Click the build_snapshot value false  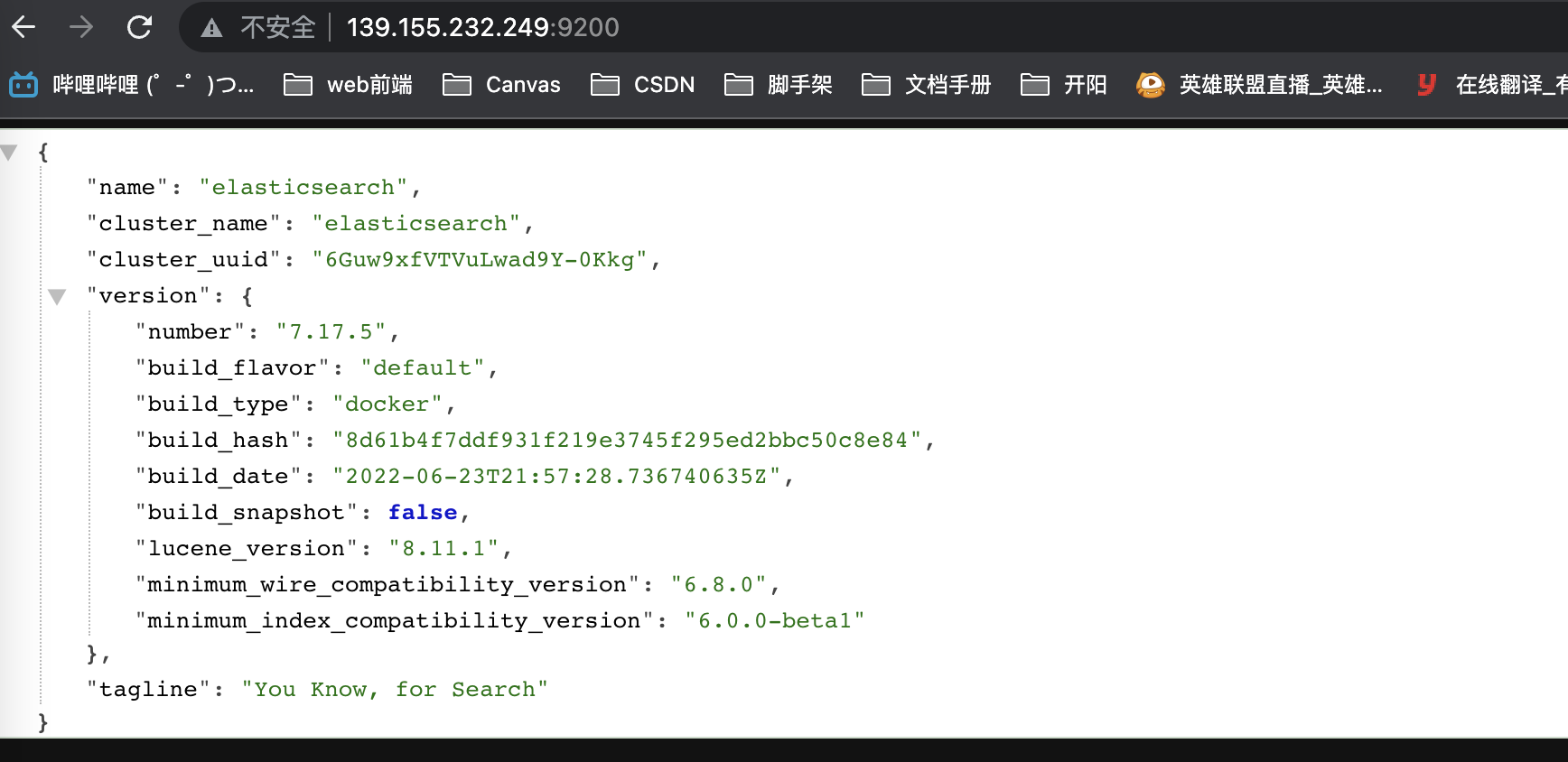(x=423, y=513)
